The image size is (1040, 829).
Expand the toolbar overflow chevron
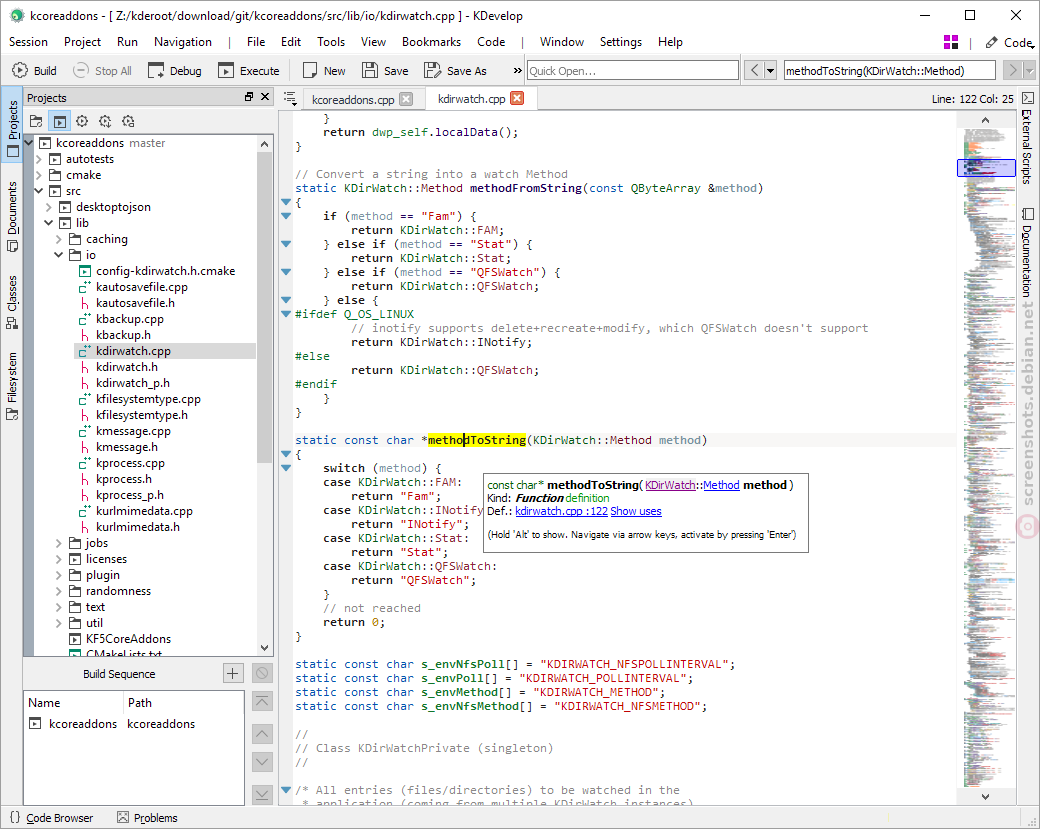coord(517,70)
